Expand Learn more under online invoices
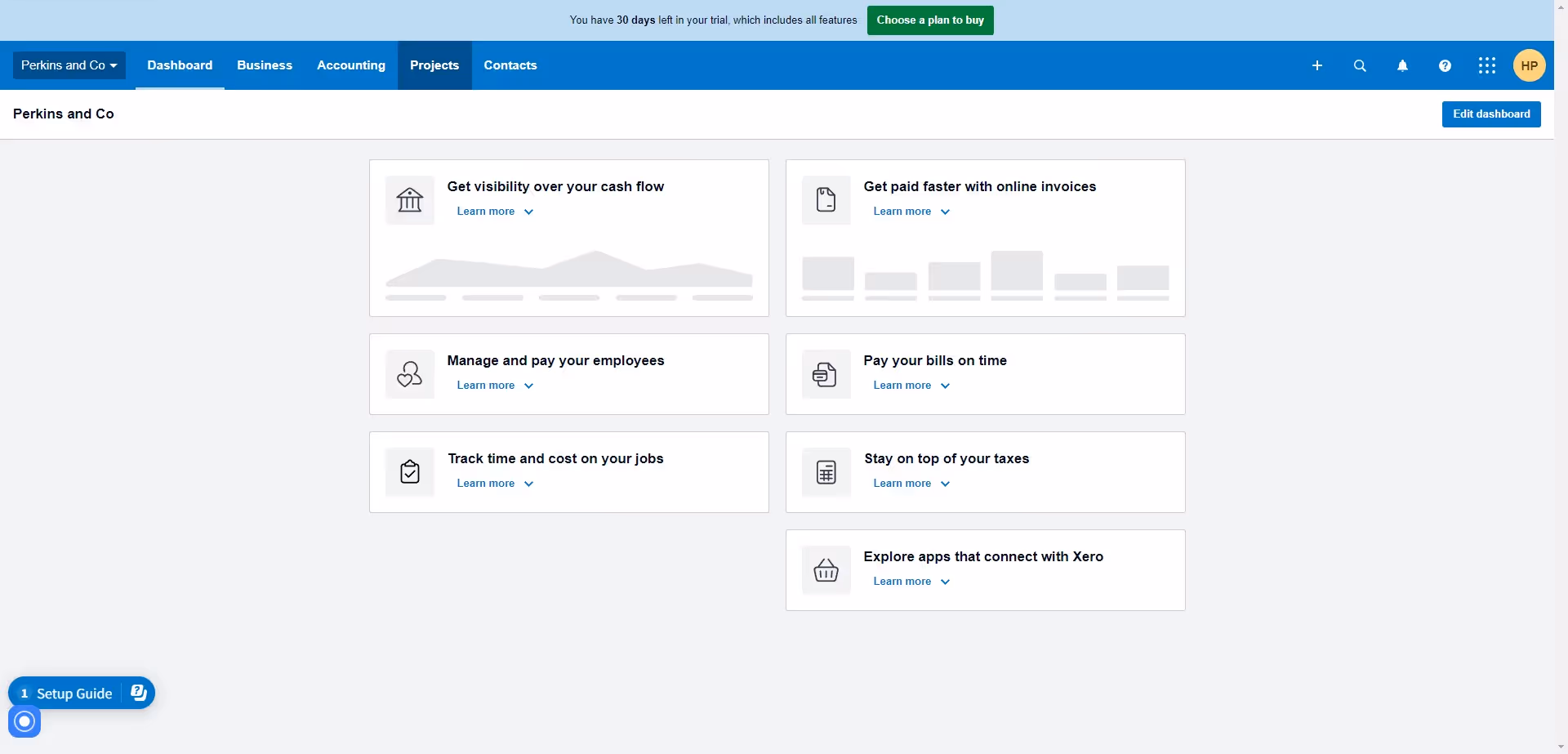Viewport: 1568px width, 754px height. [911, 212]
